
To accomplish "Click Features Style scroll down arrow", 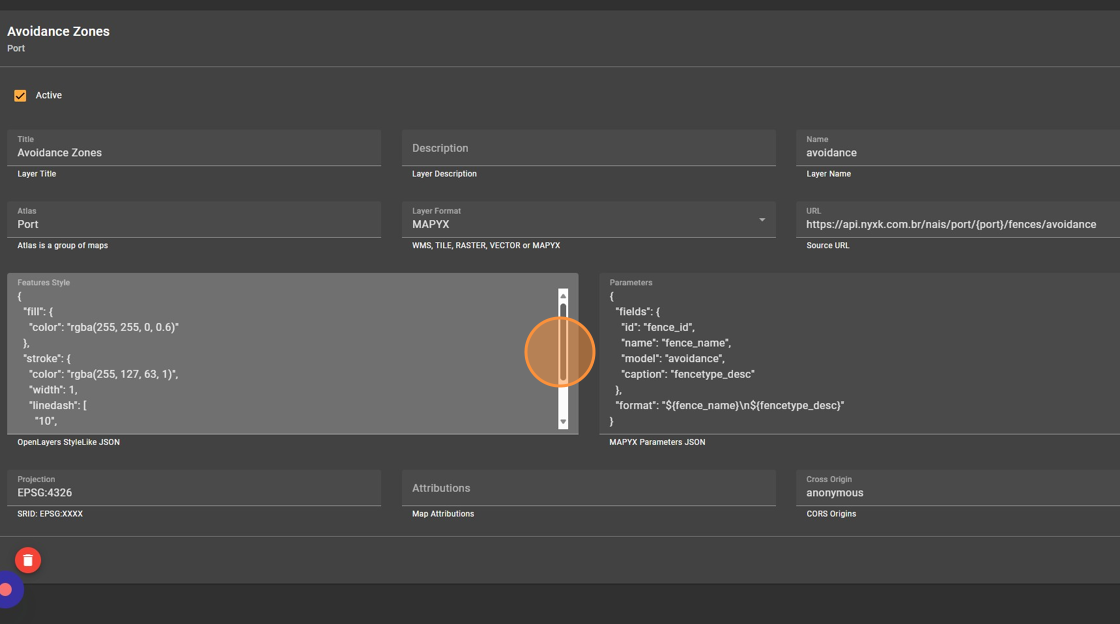I will click(x=563, y=422).
